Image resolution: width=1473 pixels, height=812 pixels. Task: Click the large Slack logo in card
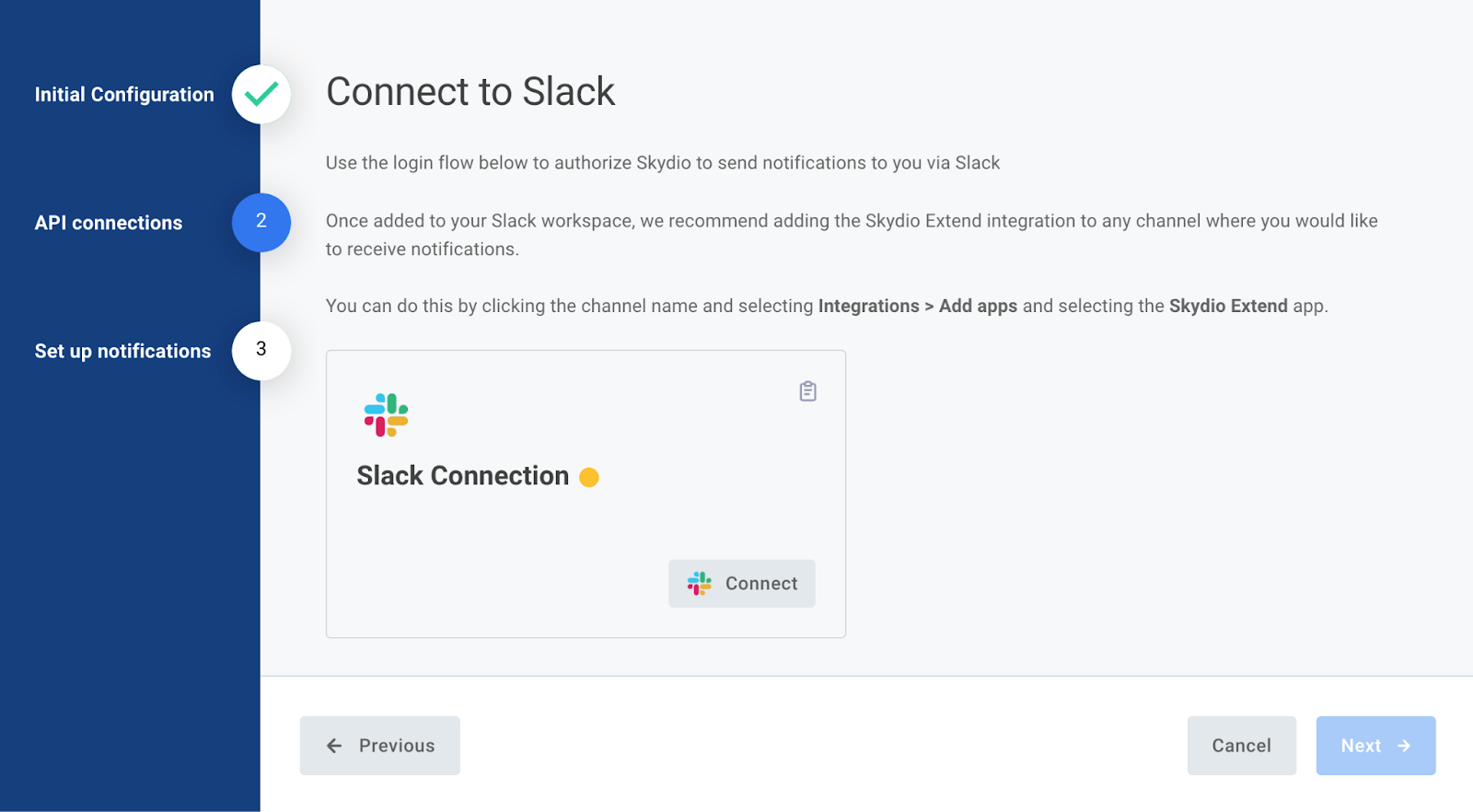pyautogui.click(x=386, y=415)
